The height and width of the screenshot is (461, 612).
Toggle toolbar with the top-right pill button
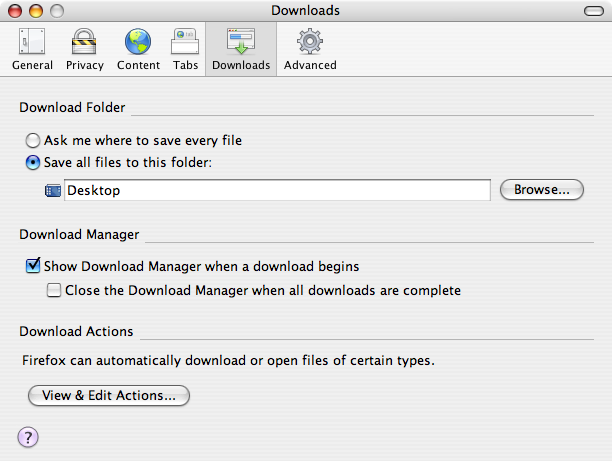[590, 11]
